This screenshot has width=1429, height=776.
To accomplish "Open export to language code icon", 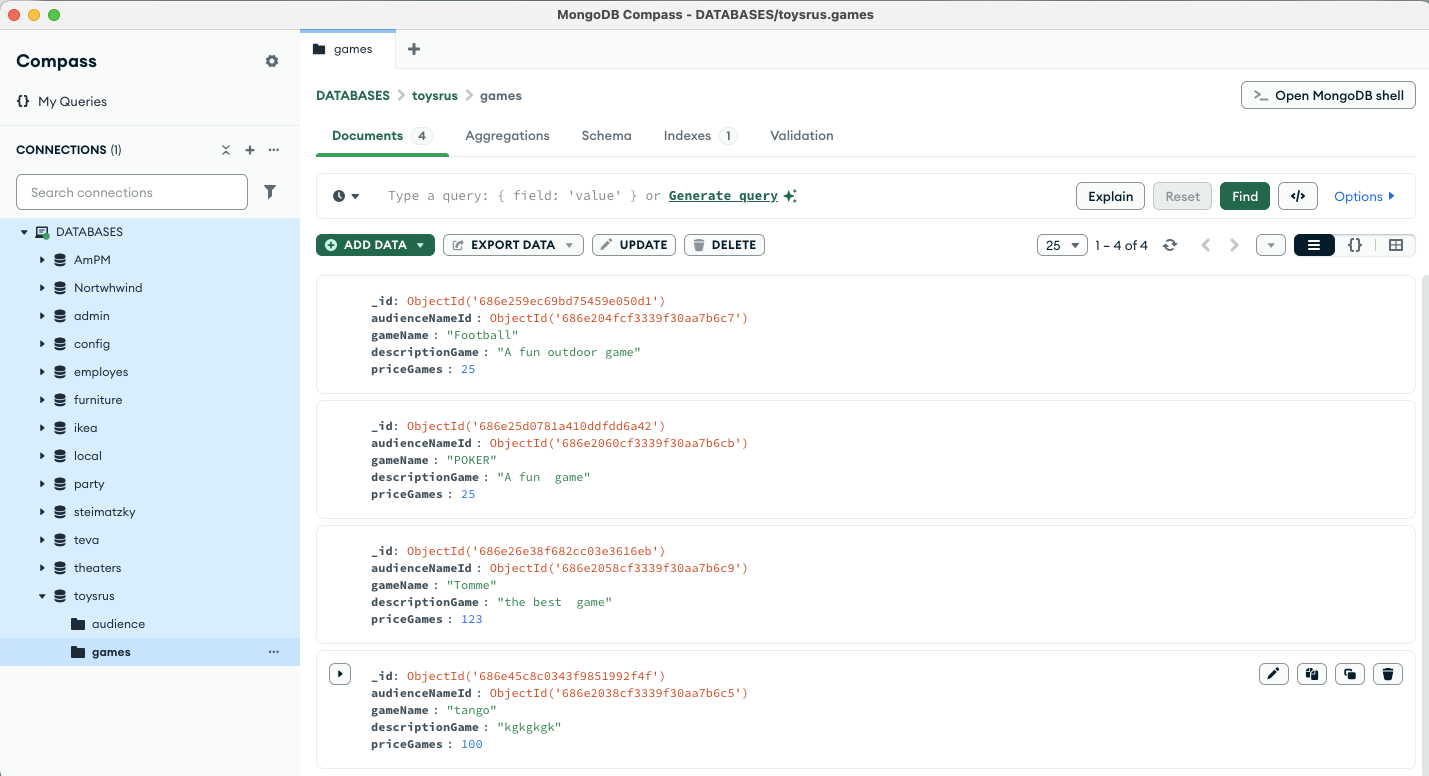I will click(1298, 196).
